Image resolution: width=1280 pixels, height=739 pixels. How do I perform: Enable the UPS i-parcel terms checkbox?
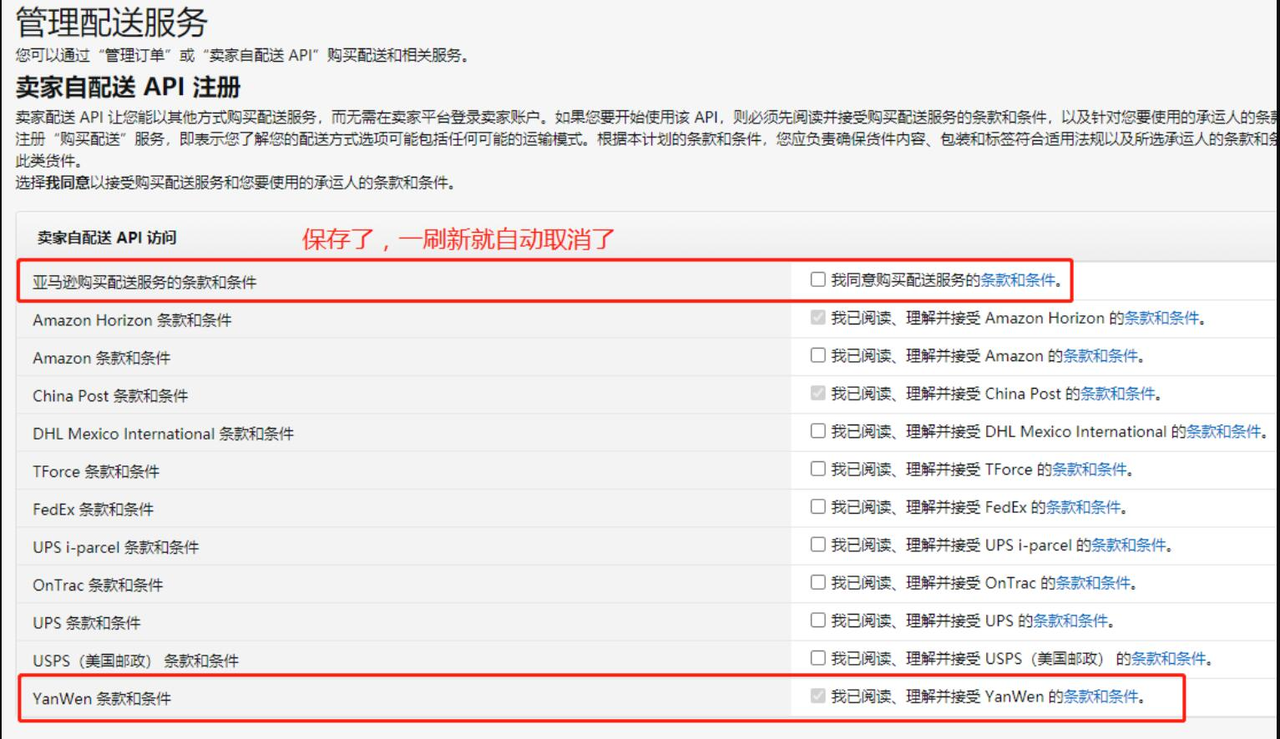818,545
